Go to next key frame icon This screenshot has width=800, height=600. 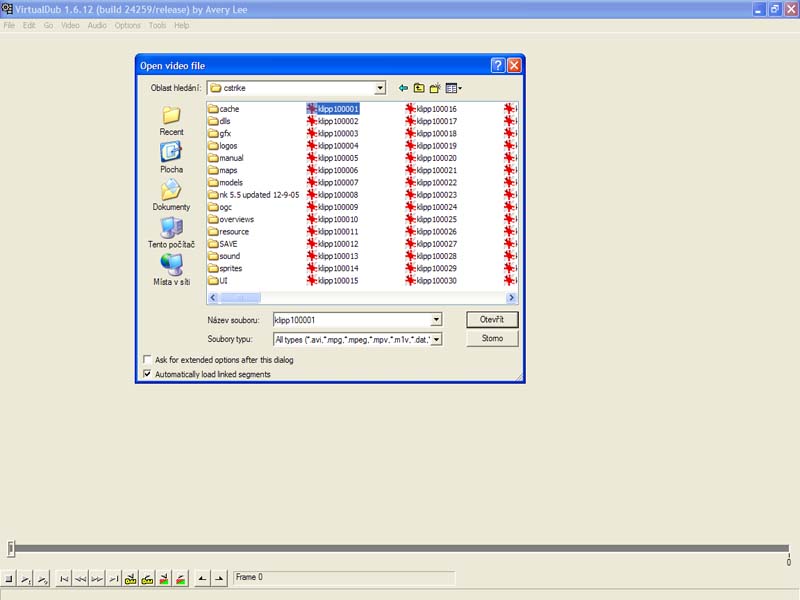tap(147, 579)
